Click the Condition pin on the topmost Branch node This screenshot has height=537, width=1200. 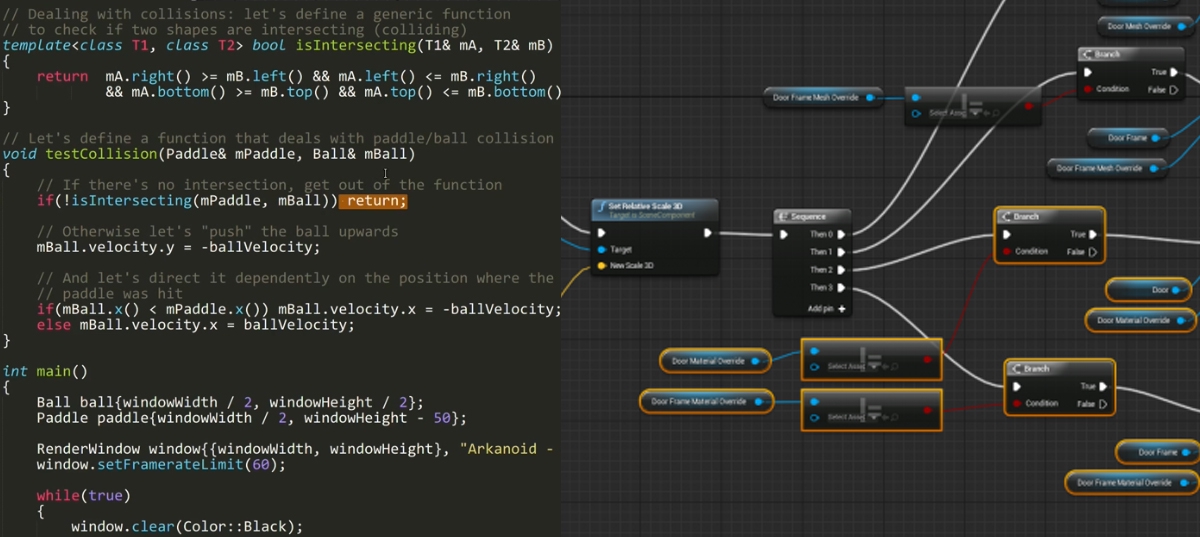(x=1087, y=89)
